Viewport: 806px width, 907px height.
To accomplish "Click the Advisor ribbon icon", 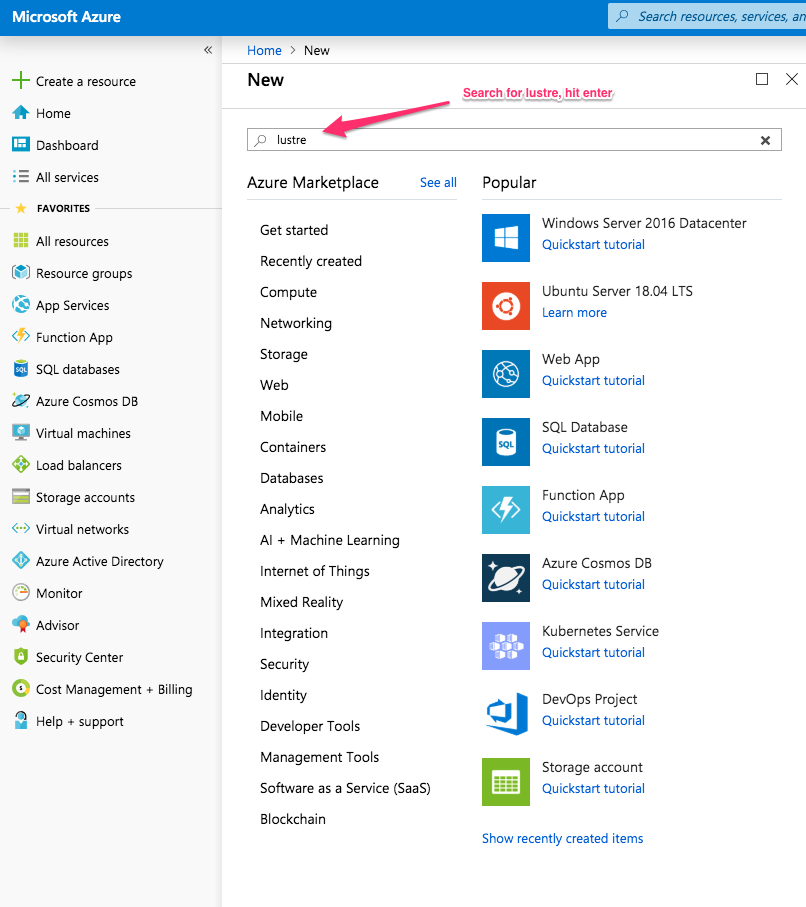I will pos(21,624).
